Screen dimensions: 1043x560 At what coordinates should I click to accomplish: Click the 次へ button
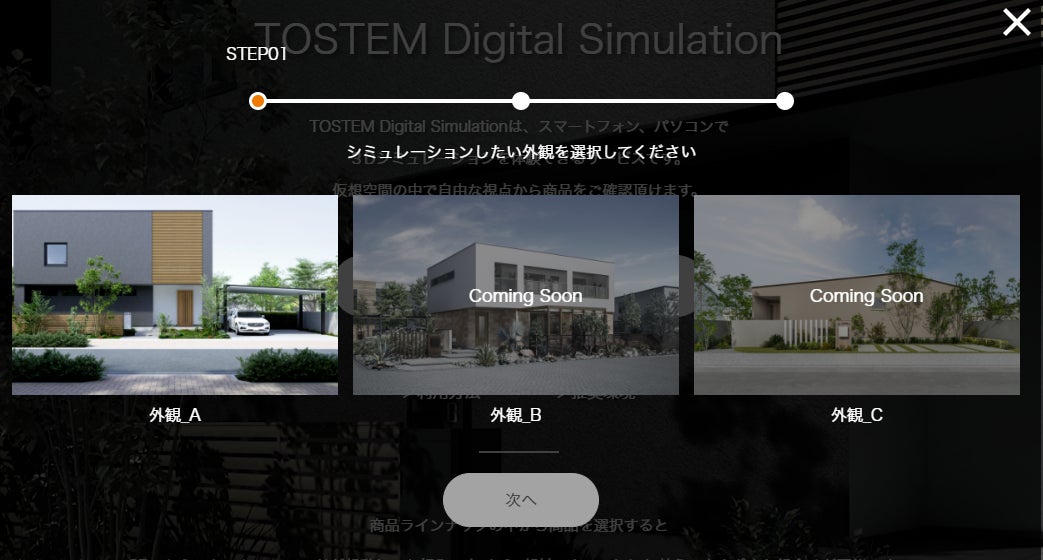click(x=521, y=499)
